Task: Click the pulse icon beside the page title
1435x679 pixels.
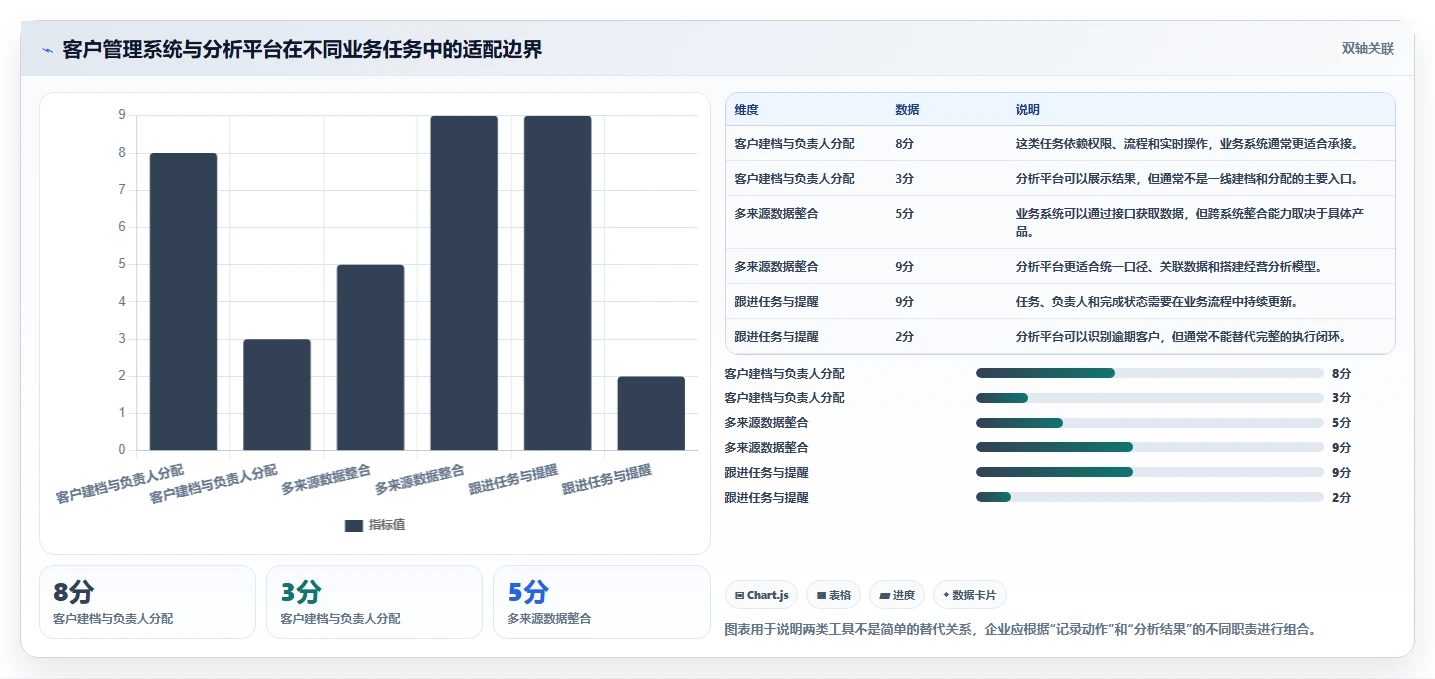Action: (x=47, y=50)
